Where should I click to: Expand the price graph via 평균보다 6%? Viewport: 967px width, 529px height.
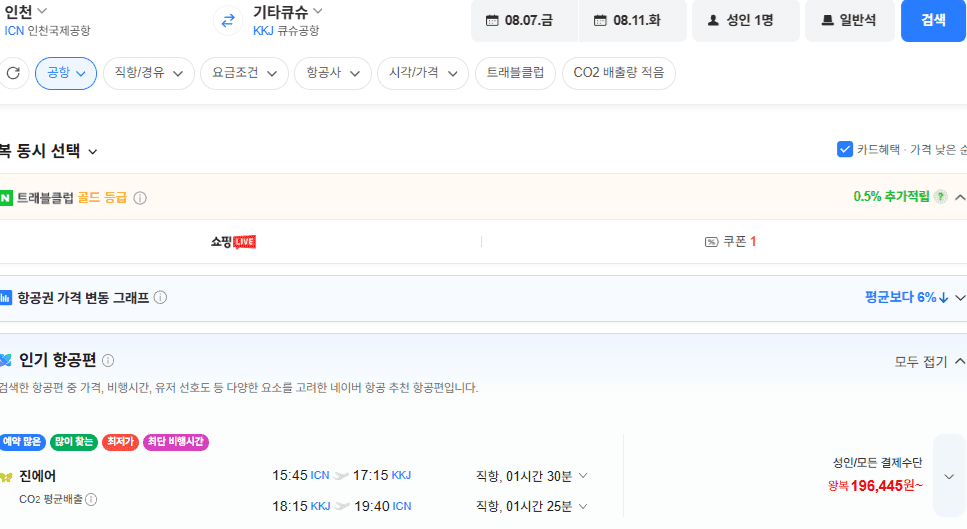[915, 298]
